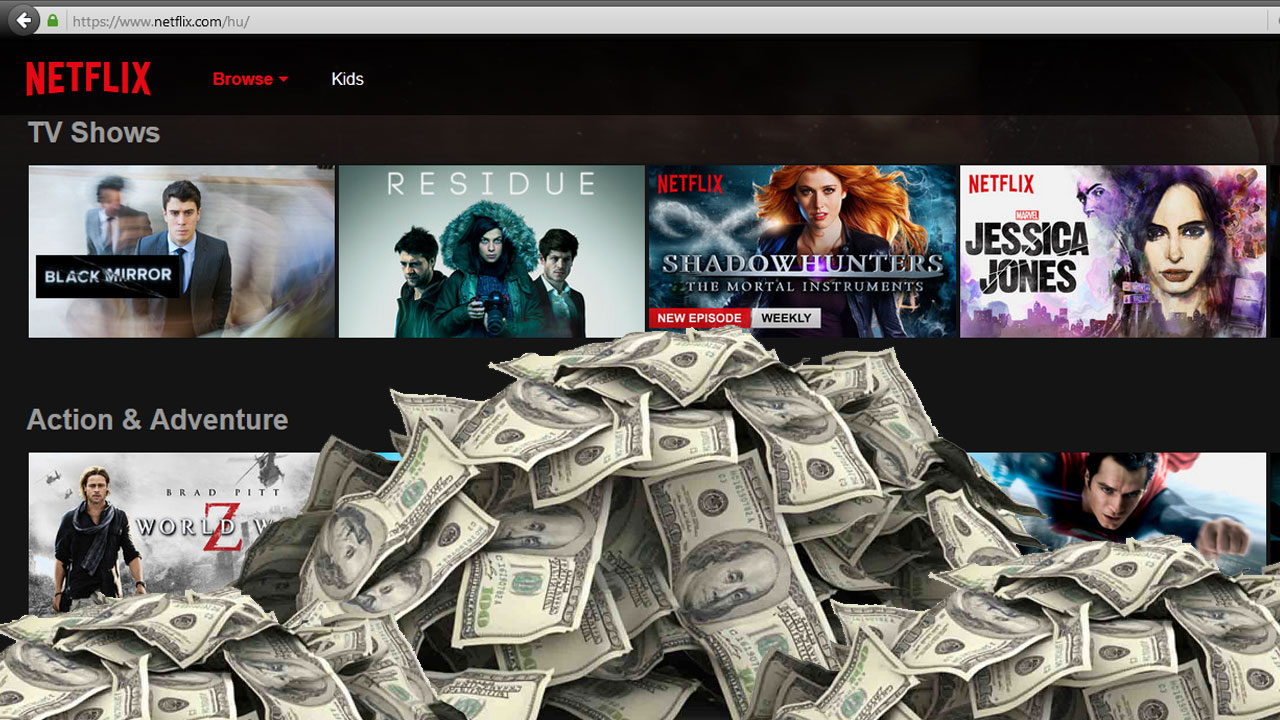Expand the caret arrow beside Browse

[x=284, y=80]
